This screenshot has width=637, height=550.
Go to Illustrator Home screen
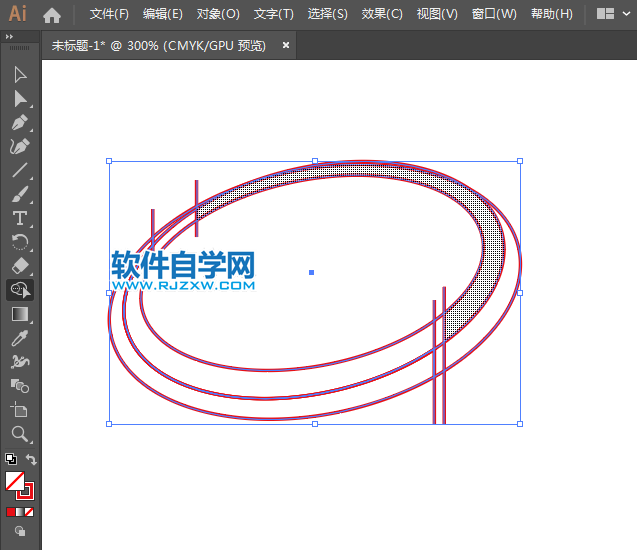pyautogui.click(x=52, y=15)
